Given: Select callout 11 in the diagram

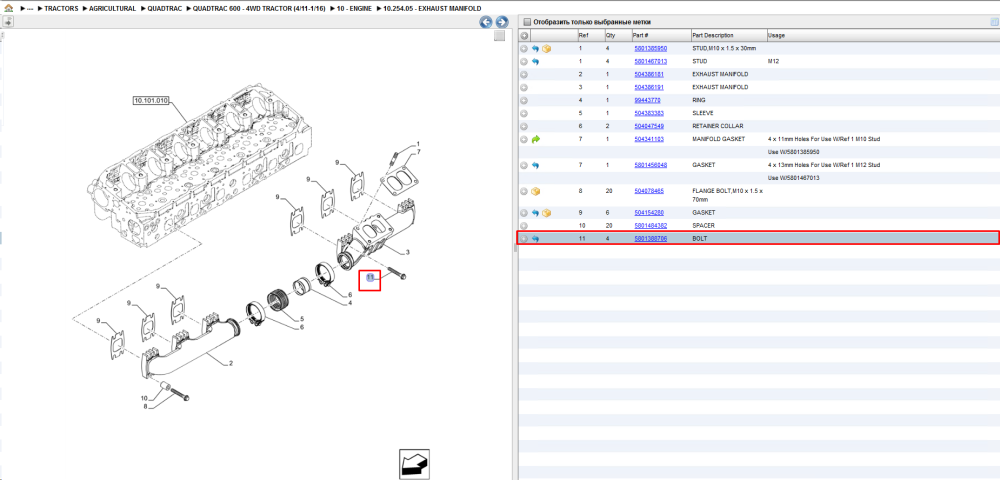Looking at the screenshot, I should [369, 277].
